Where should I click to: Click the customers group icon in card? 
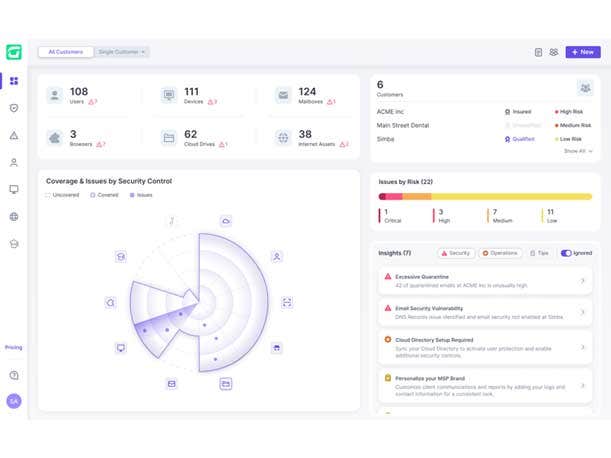[584, 88]
